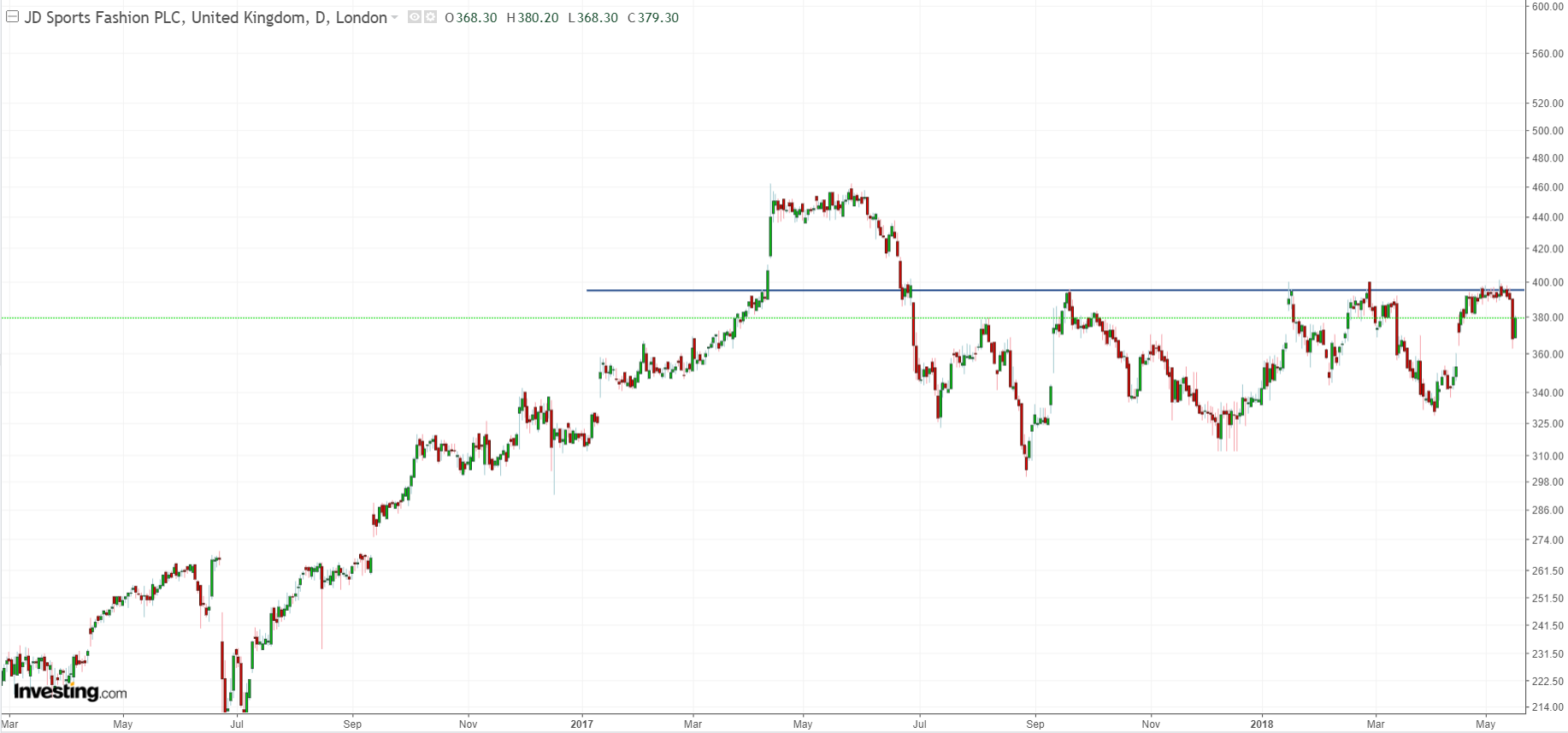This screenshot has height=733, width=1568.
Task: Click the close price value C379.30
Action: coord(653,18)
